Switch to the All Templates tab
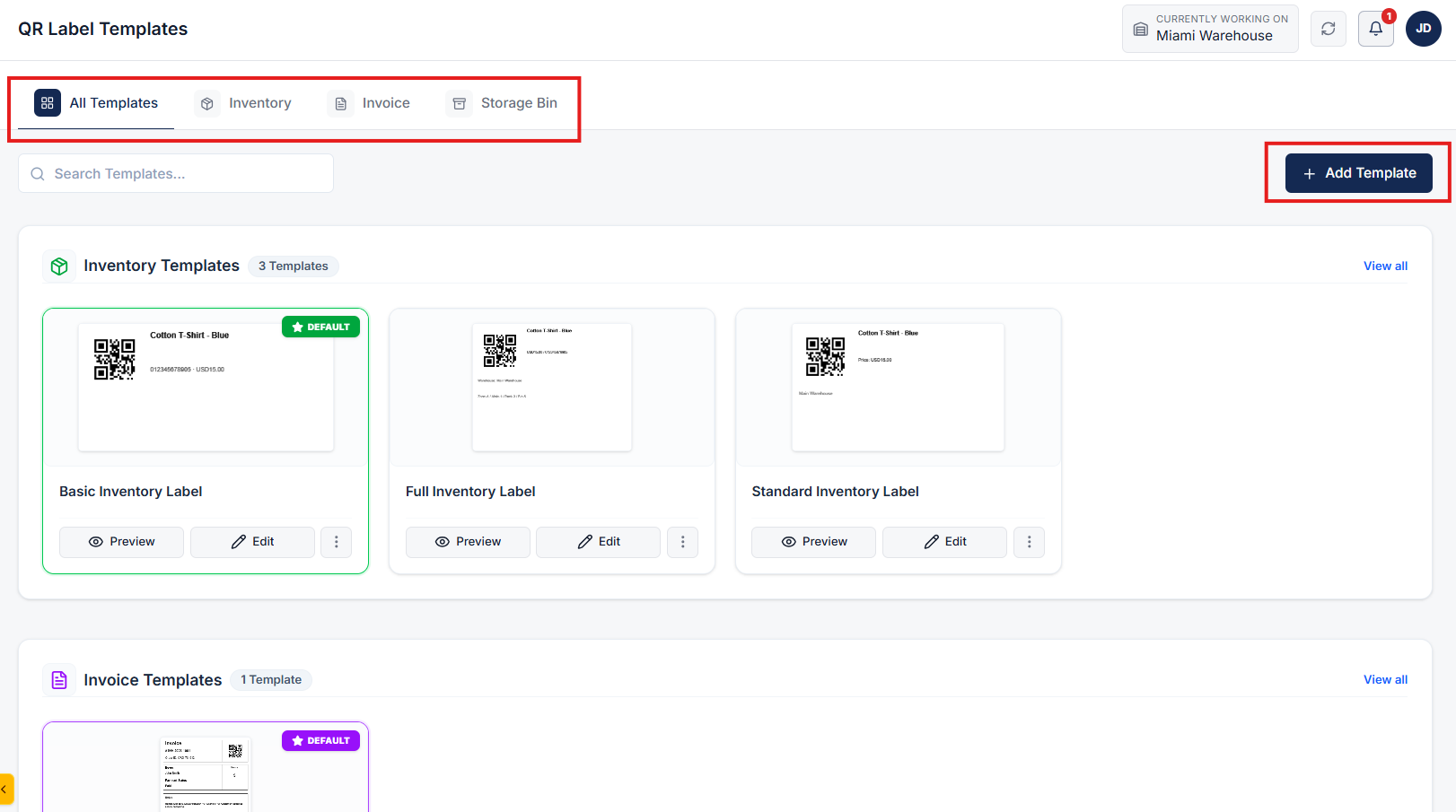The width and height of the screenshot is (1456, 812). pos(96,103)
